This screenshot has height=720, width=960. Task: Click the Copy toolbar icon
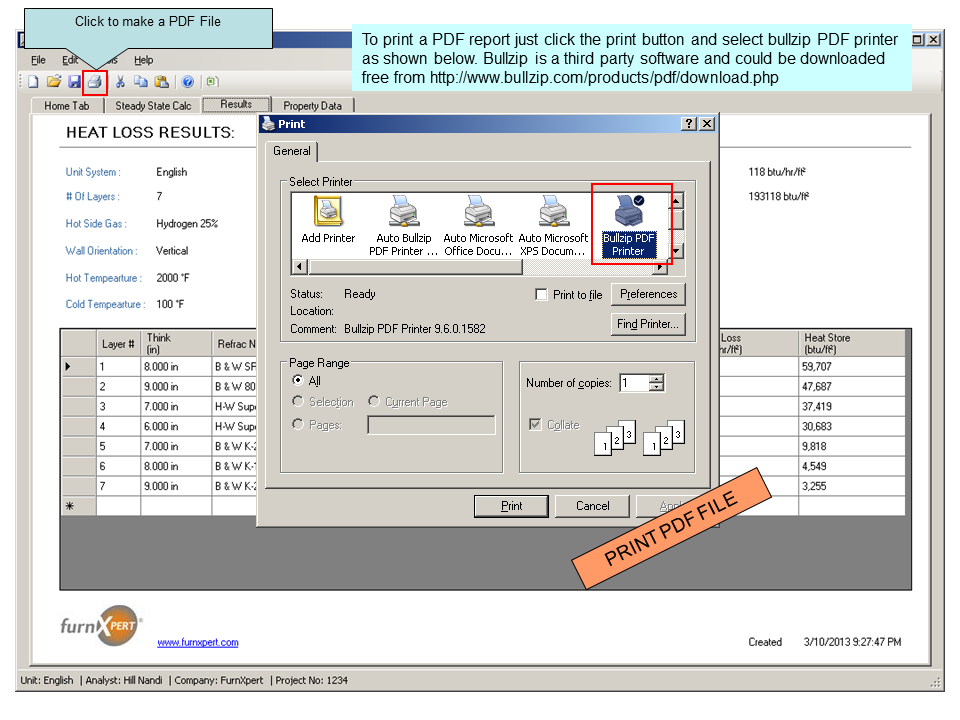tap(141, 82)
